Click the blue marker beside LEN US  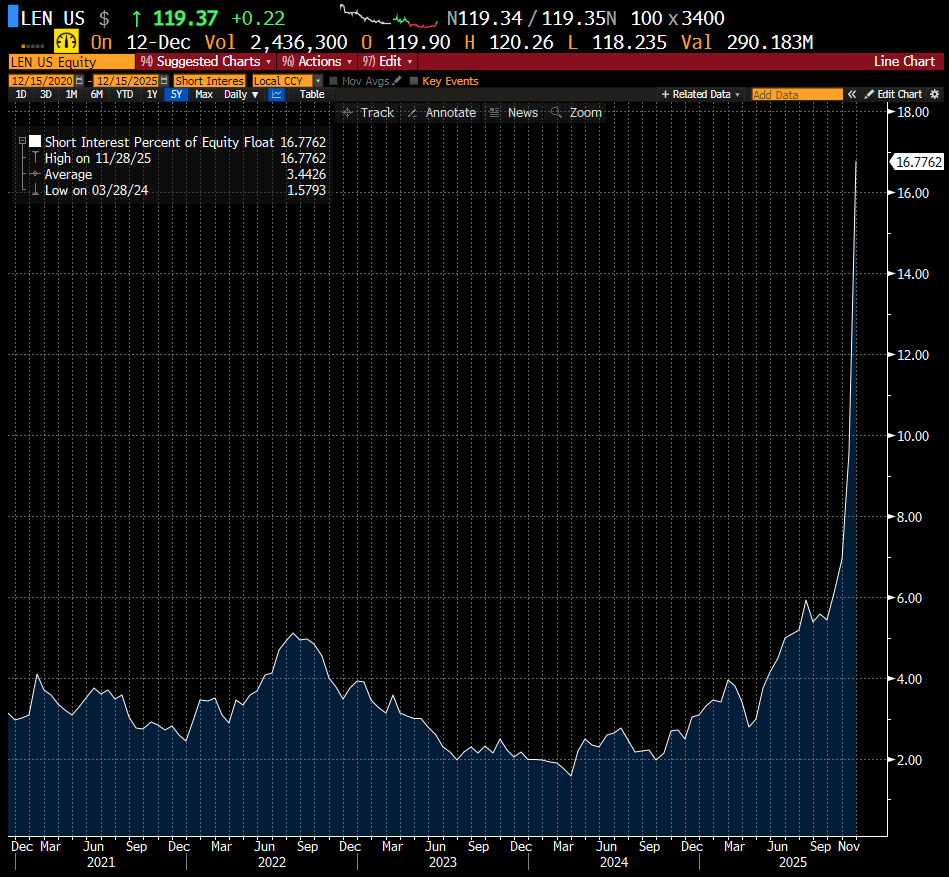(13, 17)
